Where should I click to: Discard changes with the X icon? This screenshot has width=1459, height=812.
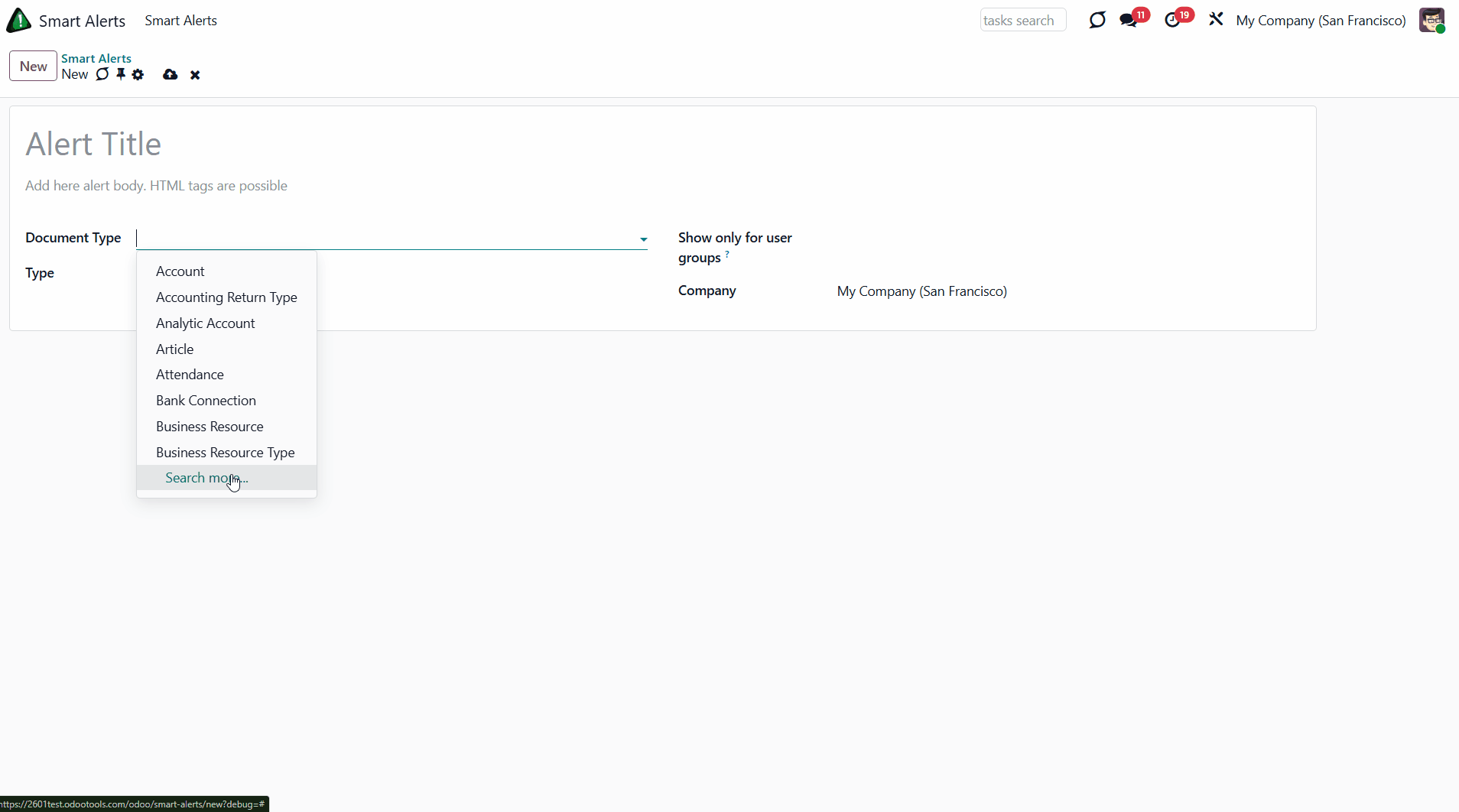(x=195, y=75)
